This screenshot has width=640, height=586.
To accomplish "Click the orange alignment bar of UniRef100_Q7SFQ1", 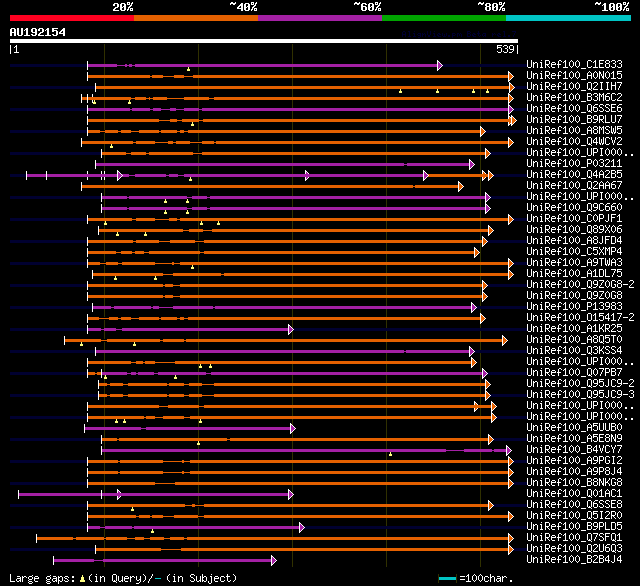I will (x=274, y=539).
